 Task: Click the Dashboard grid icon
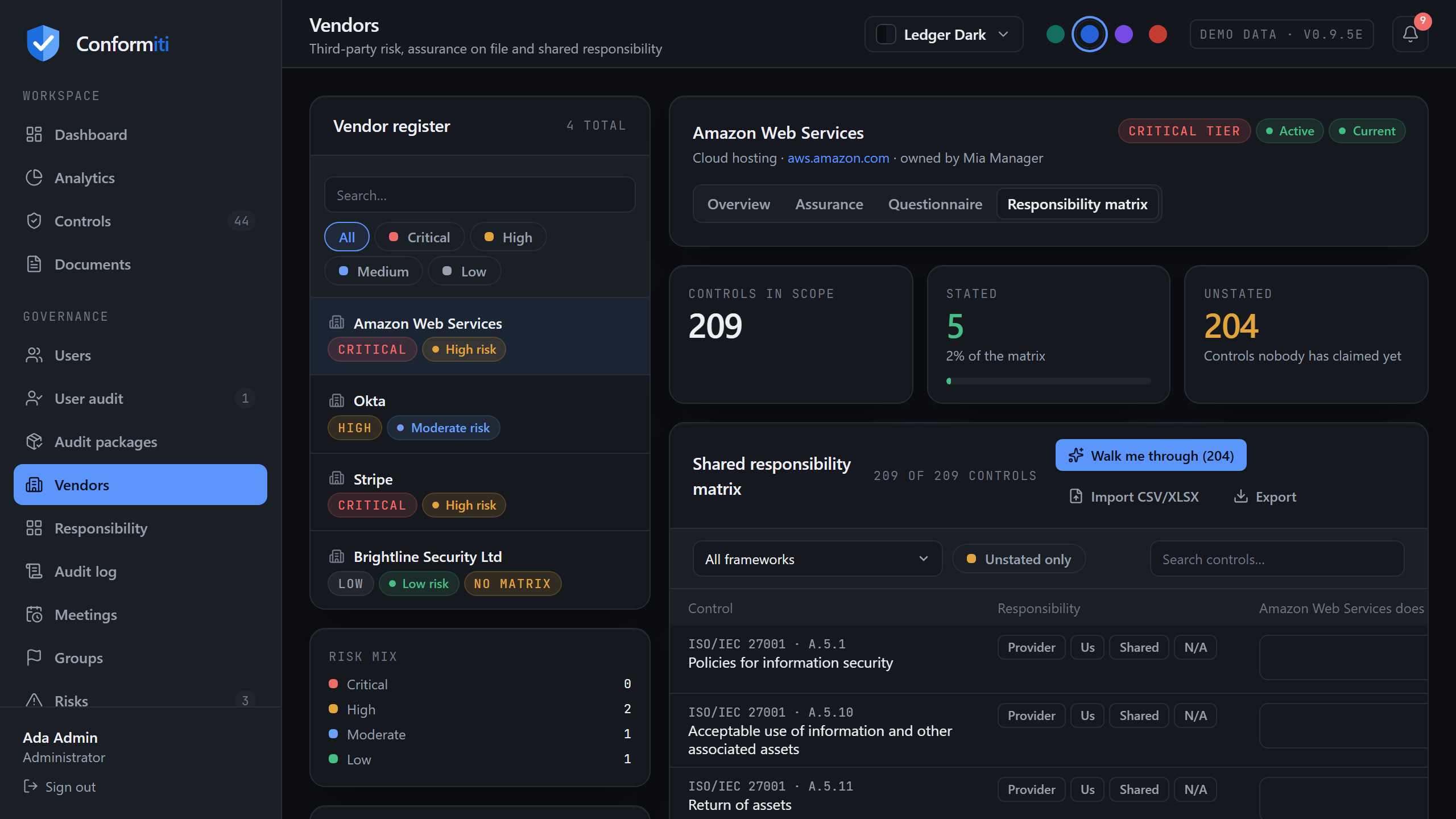(x=34, y=134)
